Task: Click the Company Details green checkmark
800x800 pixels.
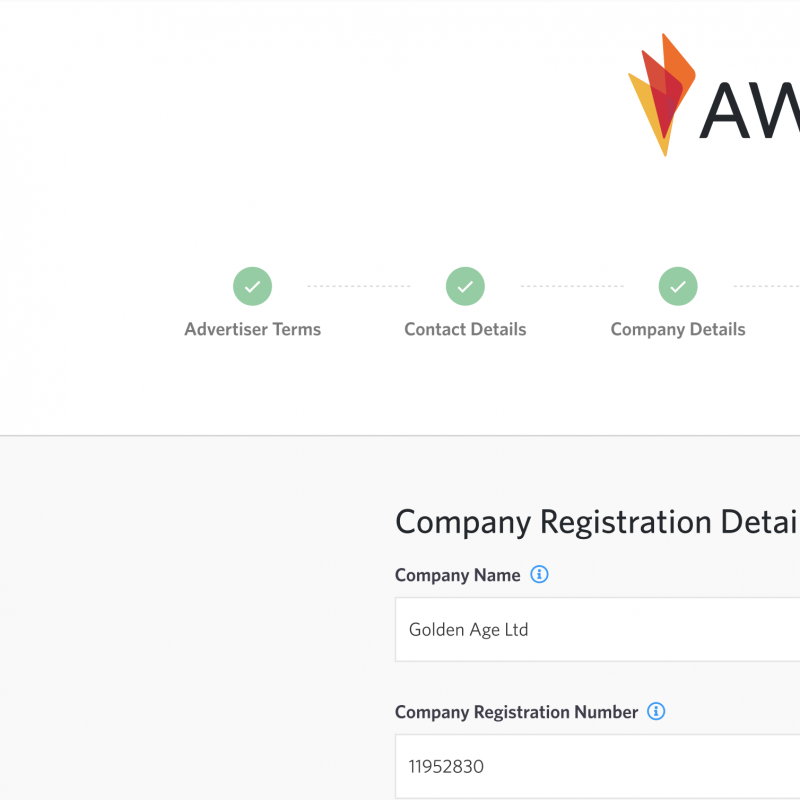Action: (x=678, y=286)
